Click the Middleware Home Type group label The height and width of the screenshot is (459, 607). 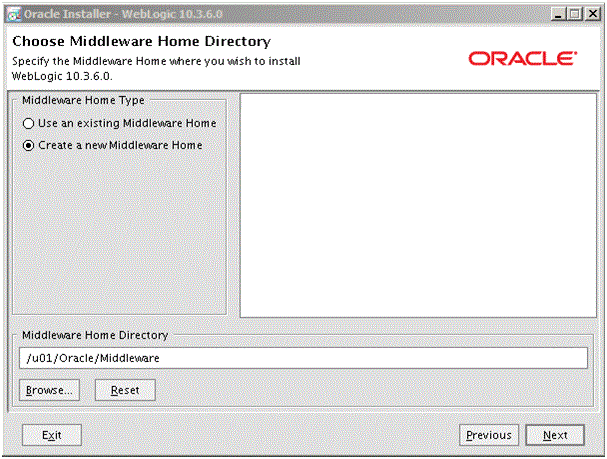[x=83, y=100]
